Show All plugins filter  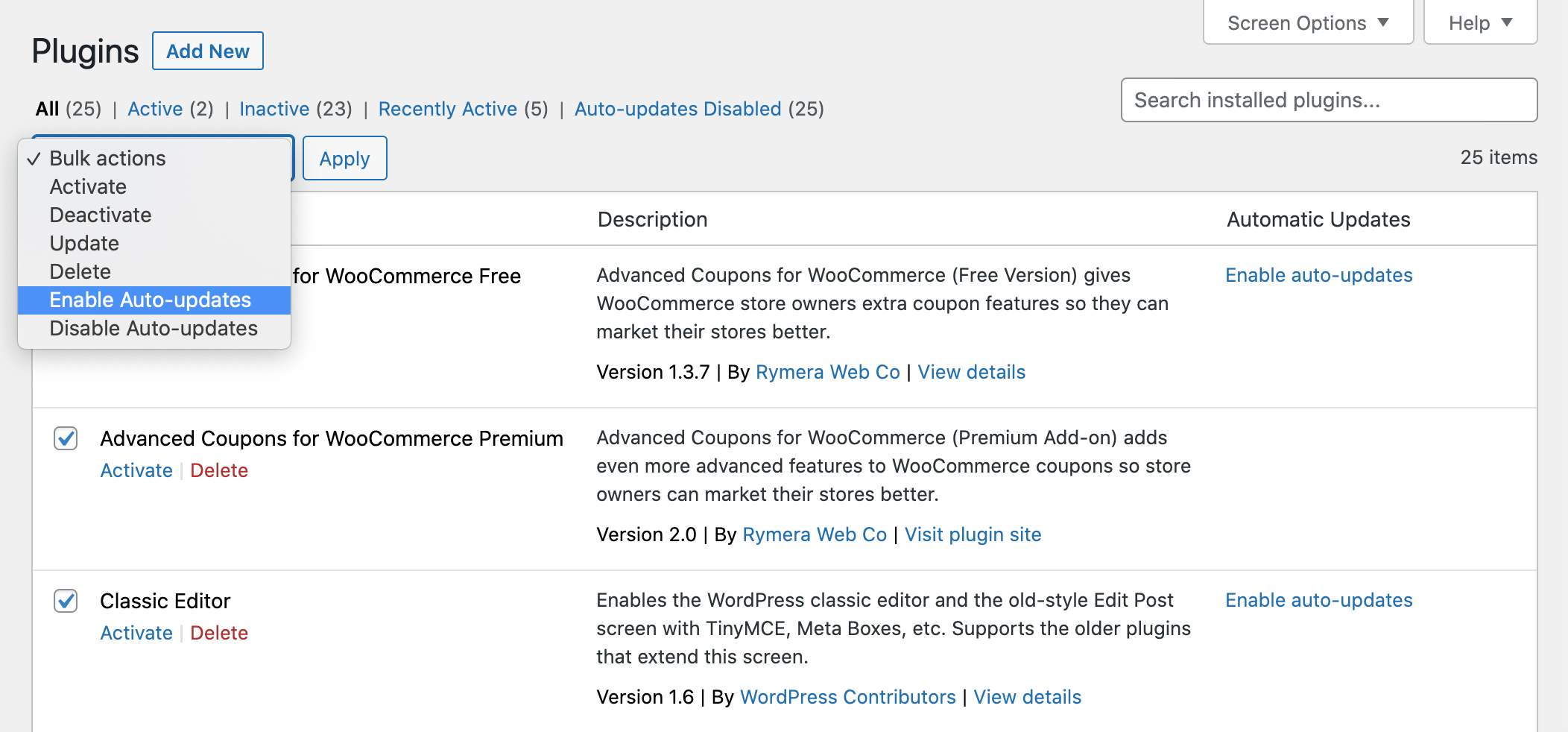coord(47,109)
